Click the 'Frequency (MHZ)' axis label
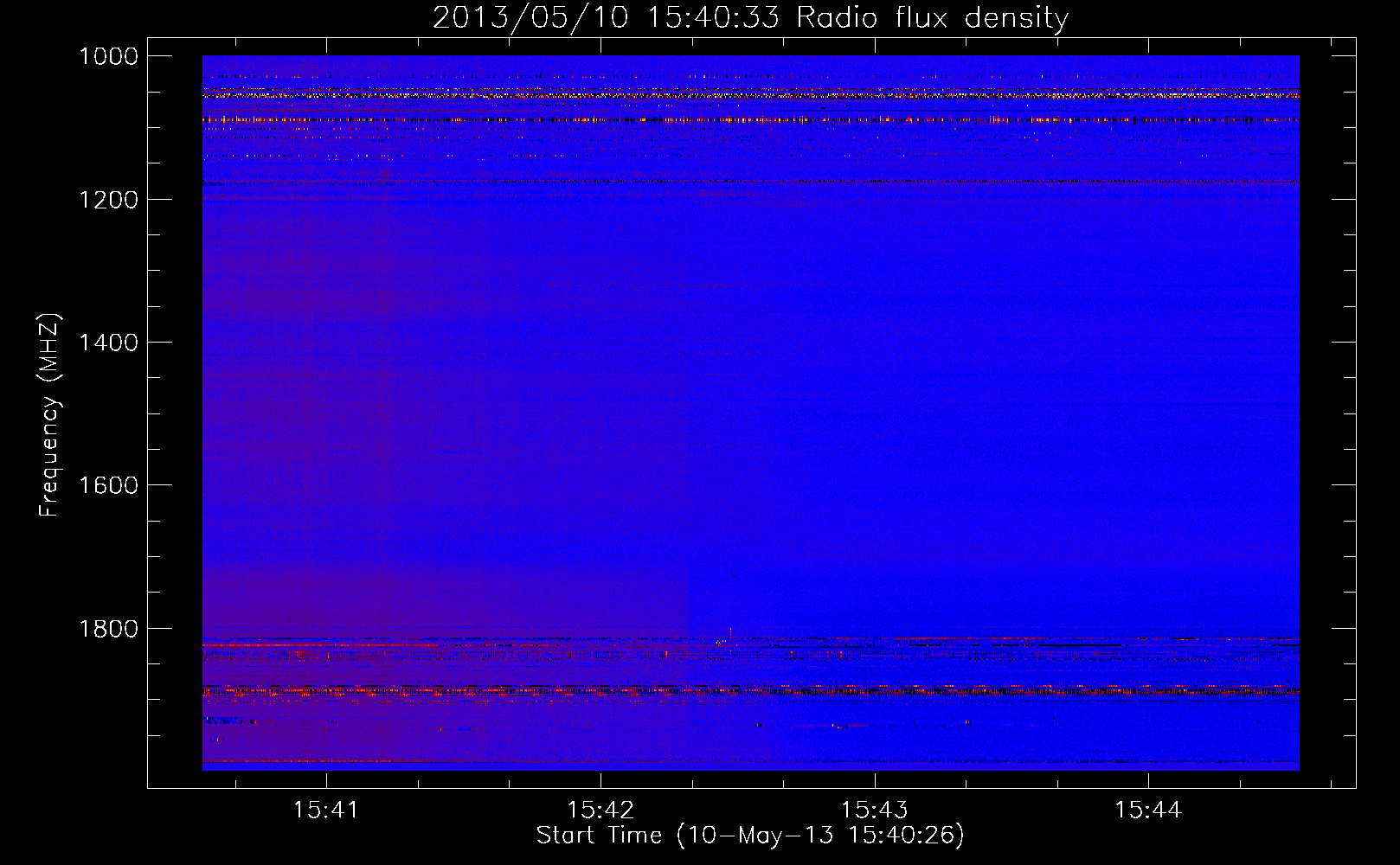This screenshot has width=1400, height=865. tap(50, 415)
